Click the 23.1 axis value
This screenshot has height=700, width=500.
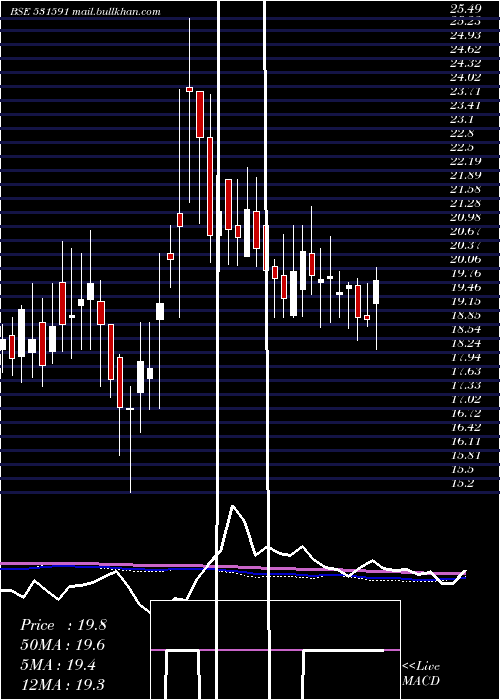click(462, 119)
